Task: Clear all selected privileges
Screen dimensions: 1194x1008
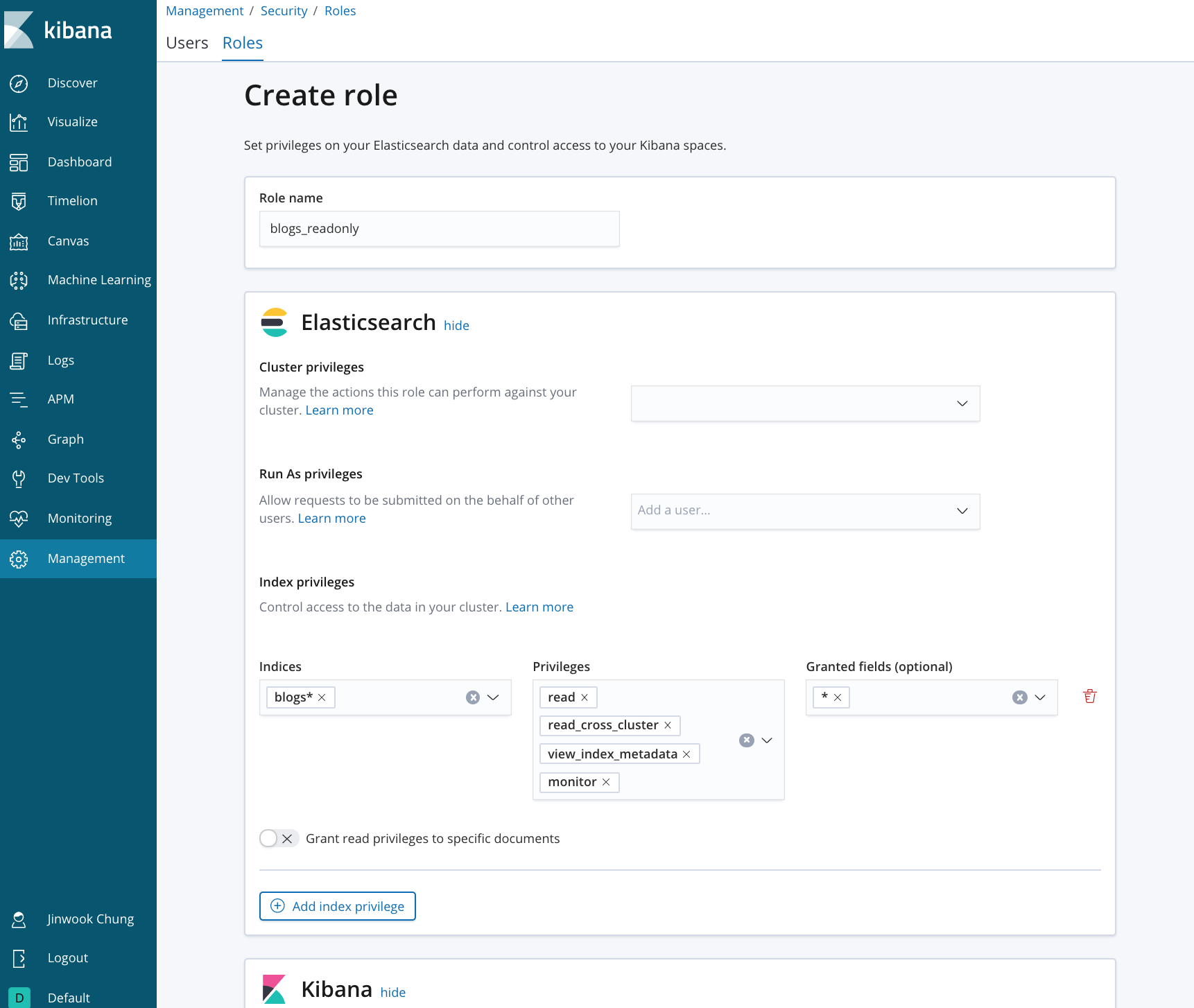Action: click(747, 740)
